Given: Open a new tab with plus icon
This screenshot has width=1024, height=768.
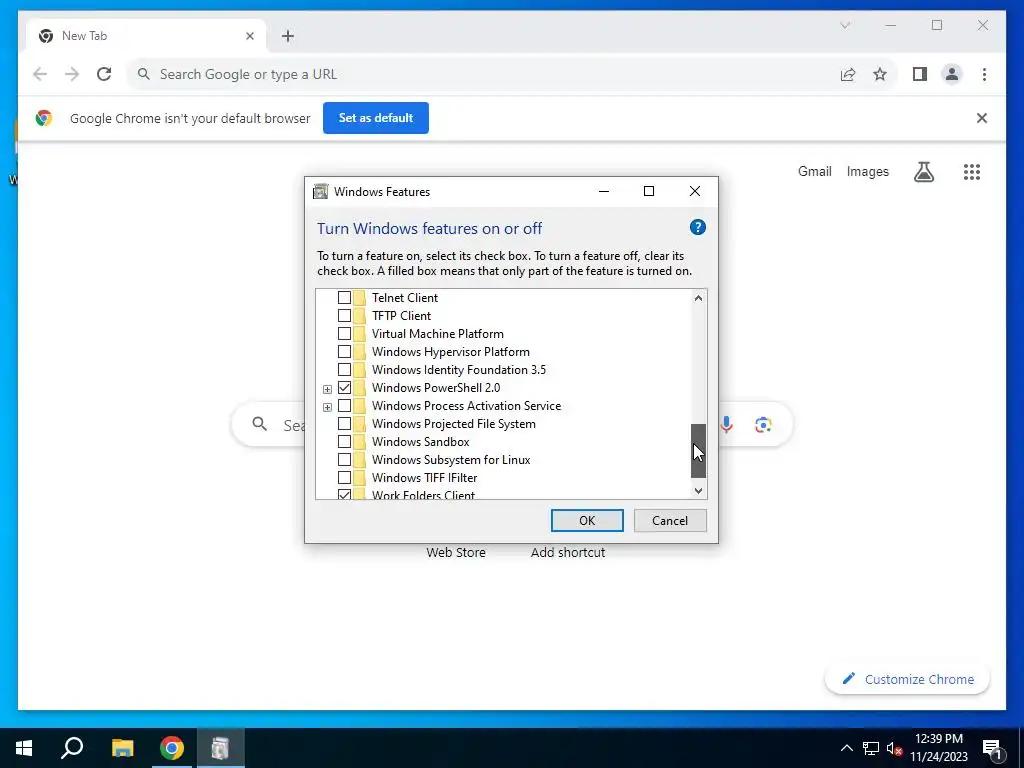Looking at the screenshot, I should (x=288, y=36).
